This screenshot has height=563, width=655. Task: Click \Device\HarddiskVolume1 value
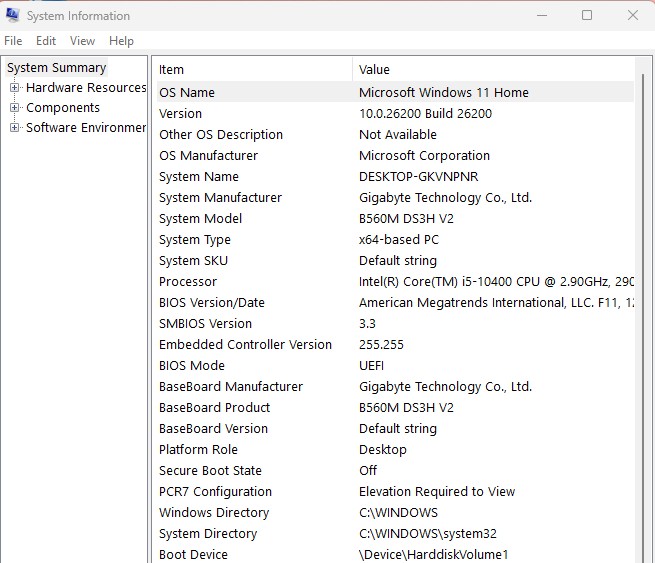tap(434, 555)
